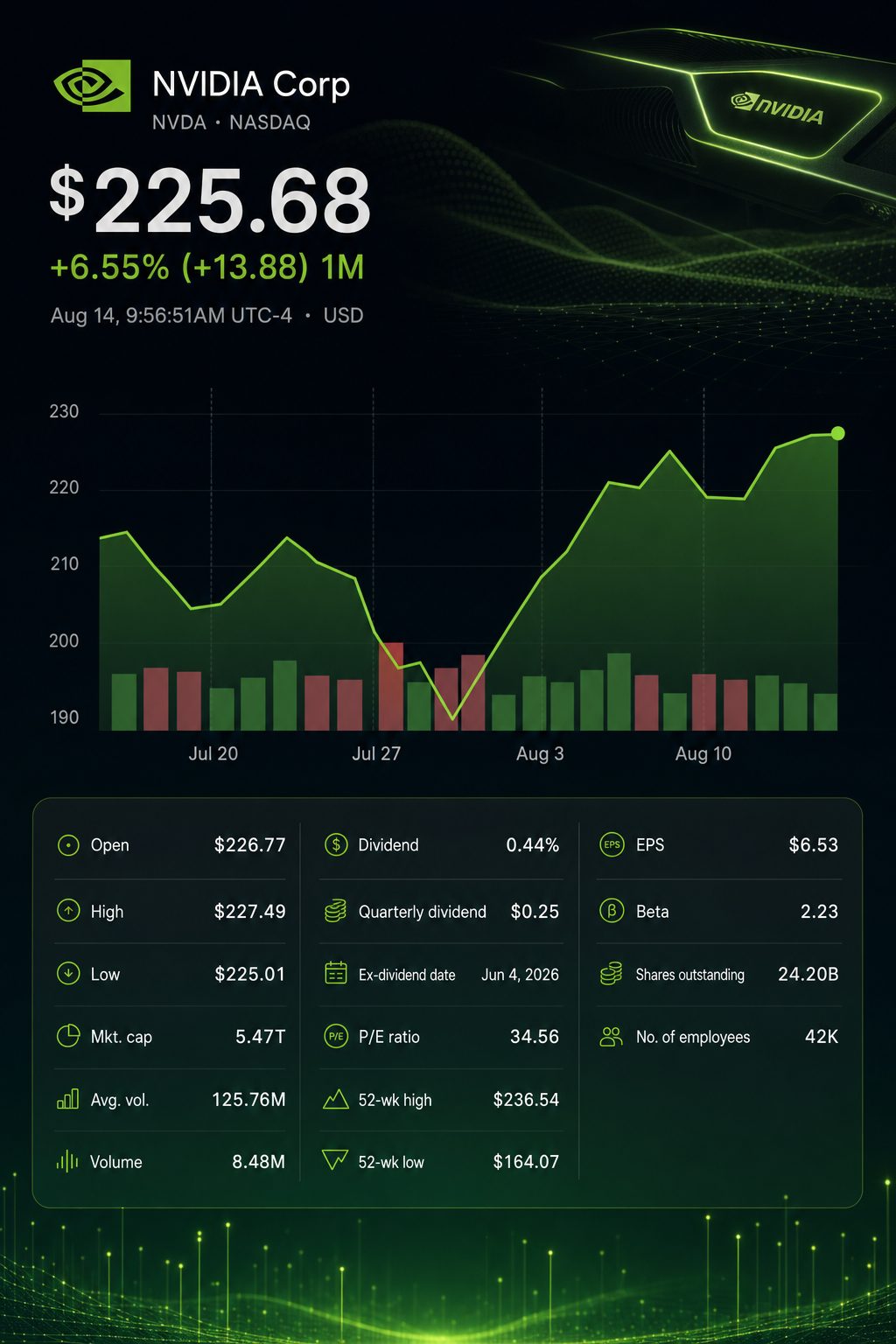Click the Aug 3 axis label
The image size is (896, 1344).
click(x=540, y=753)
